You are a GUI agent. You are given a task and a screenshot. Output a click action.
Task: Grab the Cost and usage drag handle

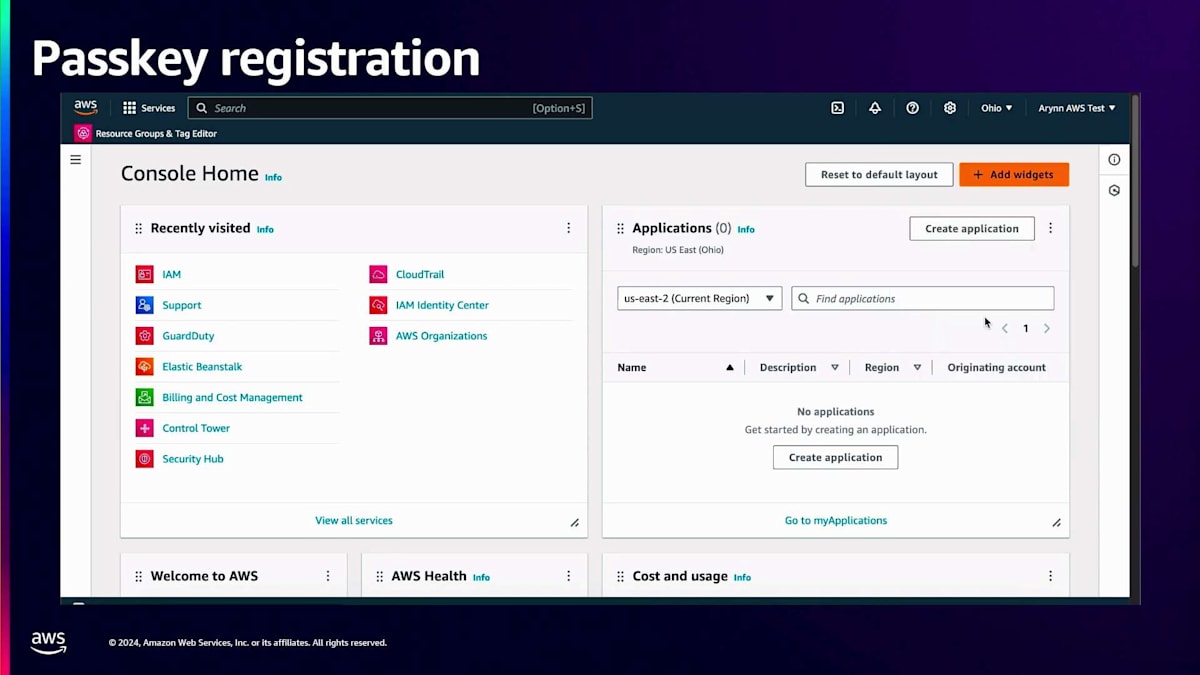[x=620, y=577]
